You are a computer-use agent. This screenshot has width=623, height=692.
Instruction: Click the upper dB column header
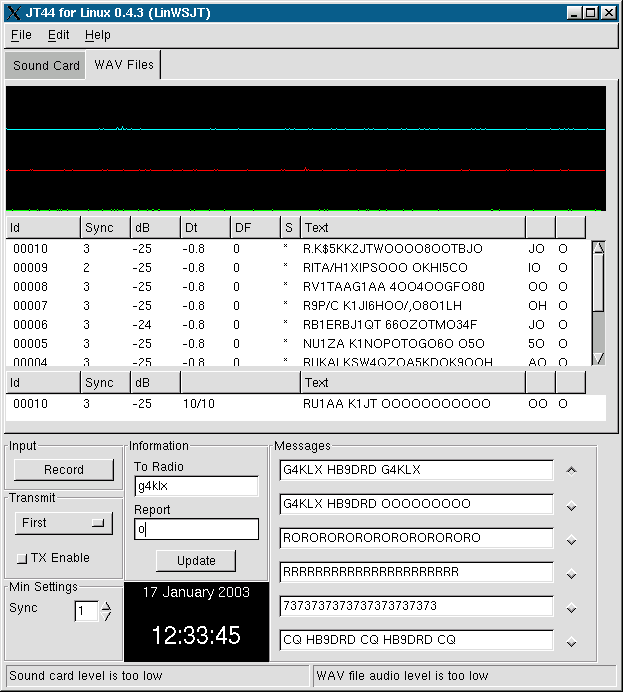155,228
